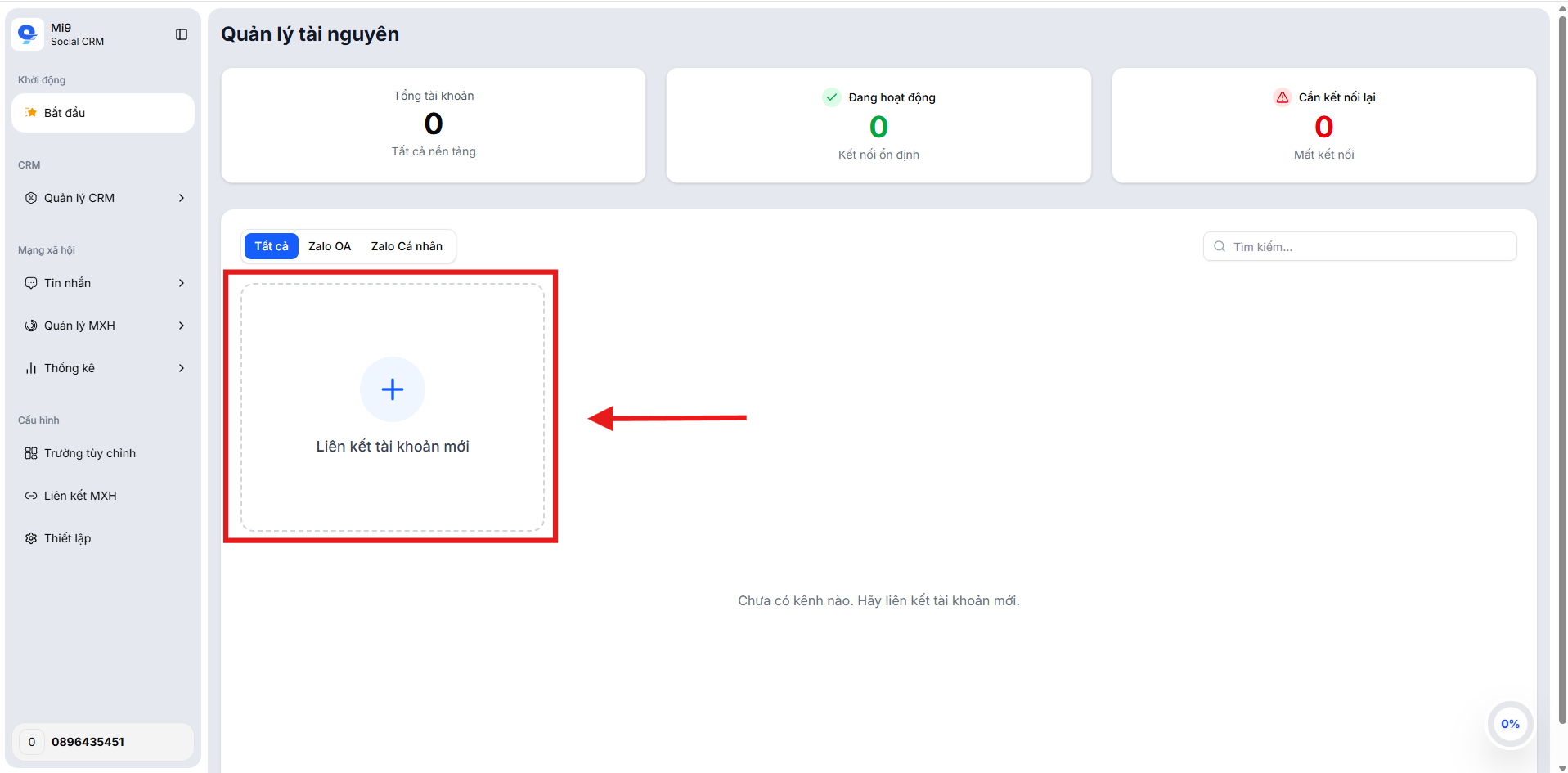Click the 0% progress circle indicator

coord(1510,724)
